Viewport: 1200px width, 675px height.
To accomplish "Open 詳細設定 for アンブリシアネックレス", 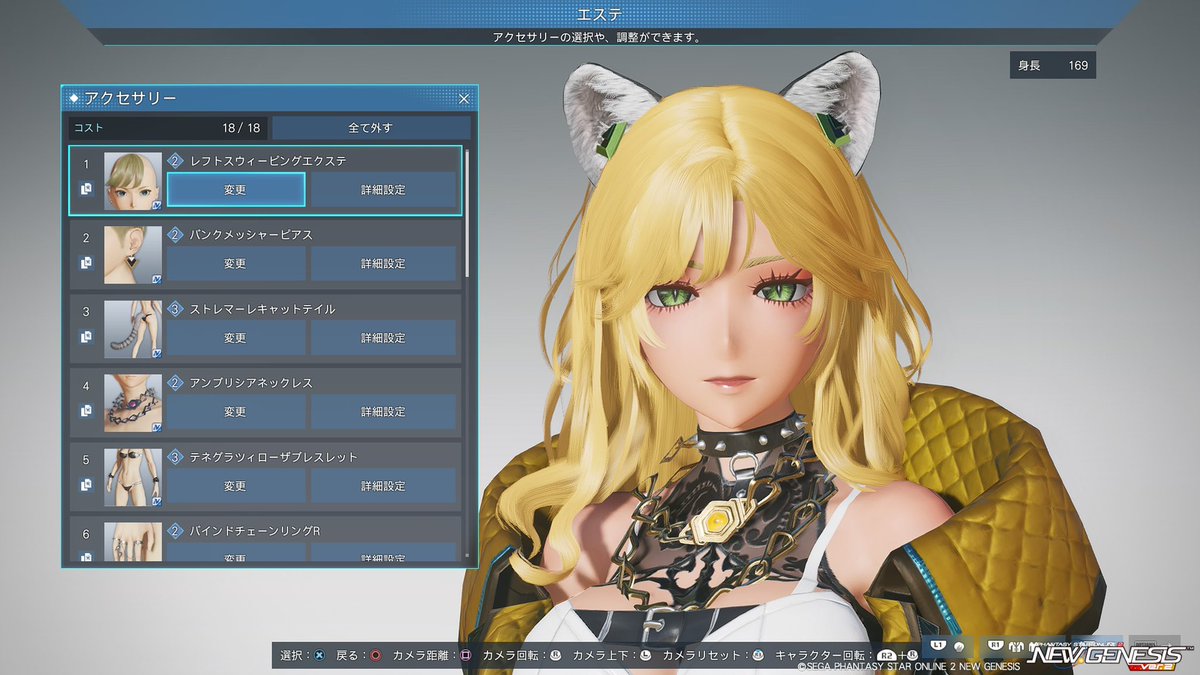I will pyautogui.click(x=383, y=412).
